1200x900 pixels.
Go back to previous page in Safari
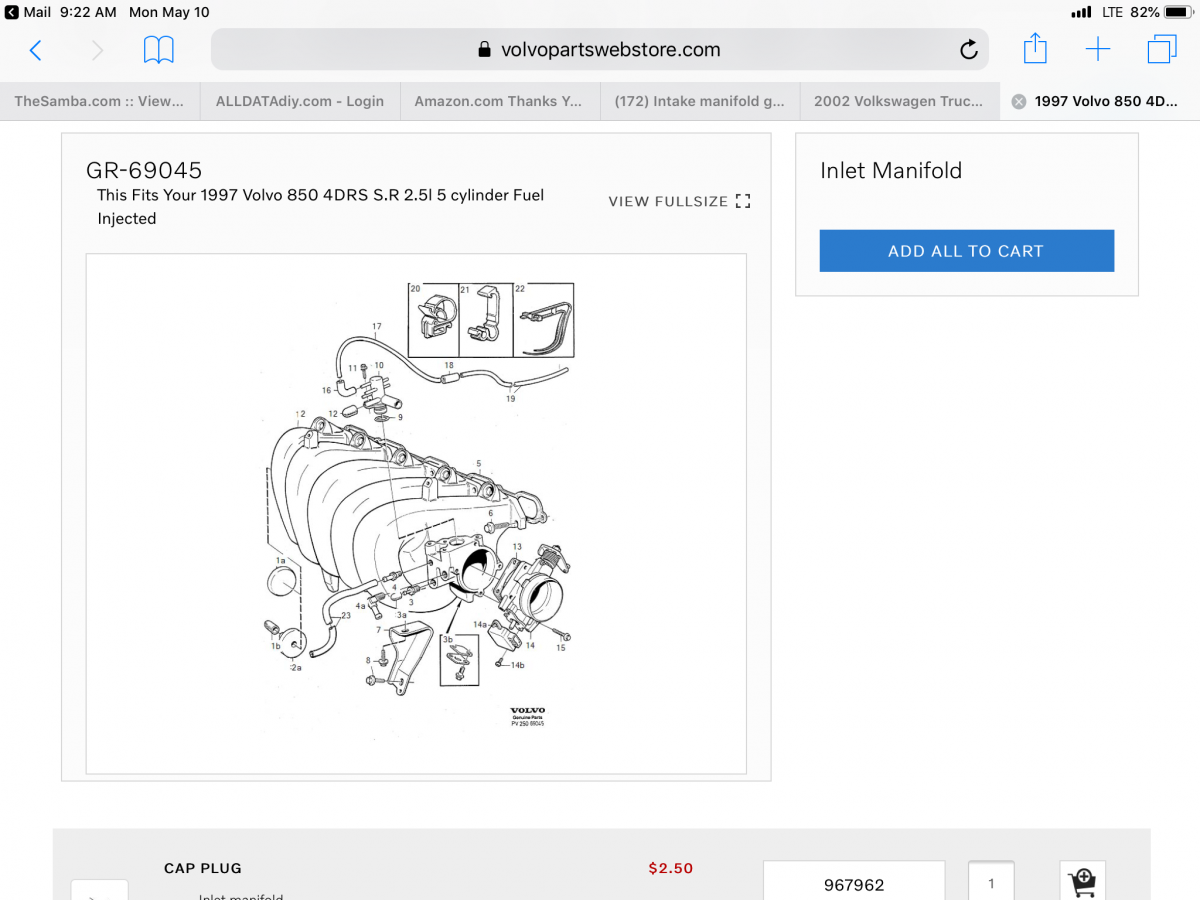point(36,50)
